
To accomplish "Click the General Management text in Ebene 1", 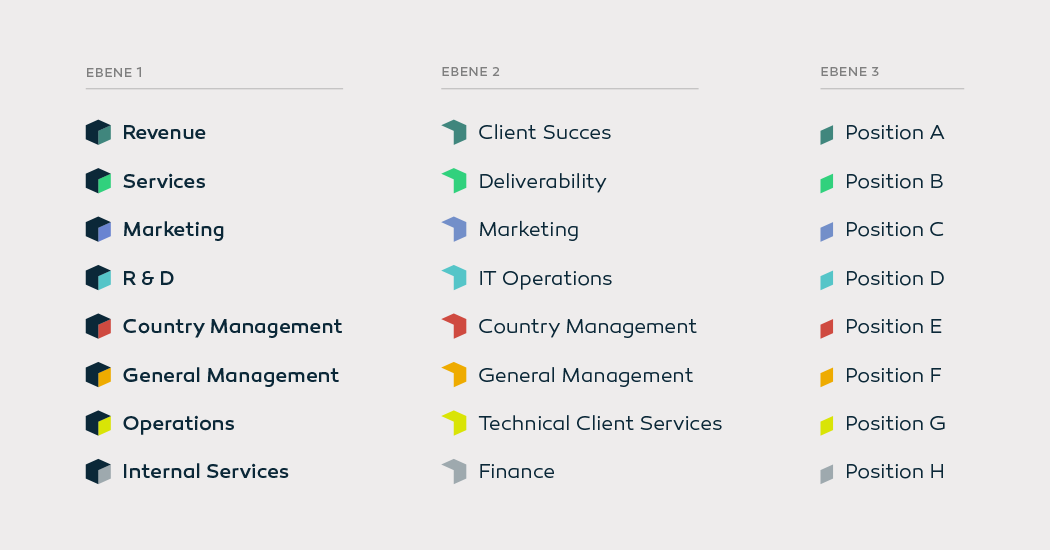I will (x=231, y=375).
